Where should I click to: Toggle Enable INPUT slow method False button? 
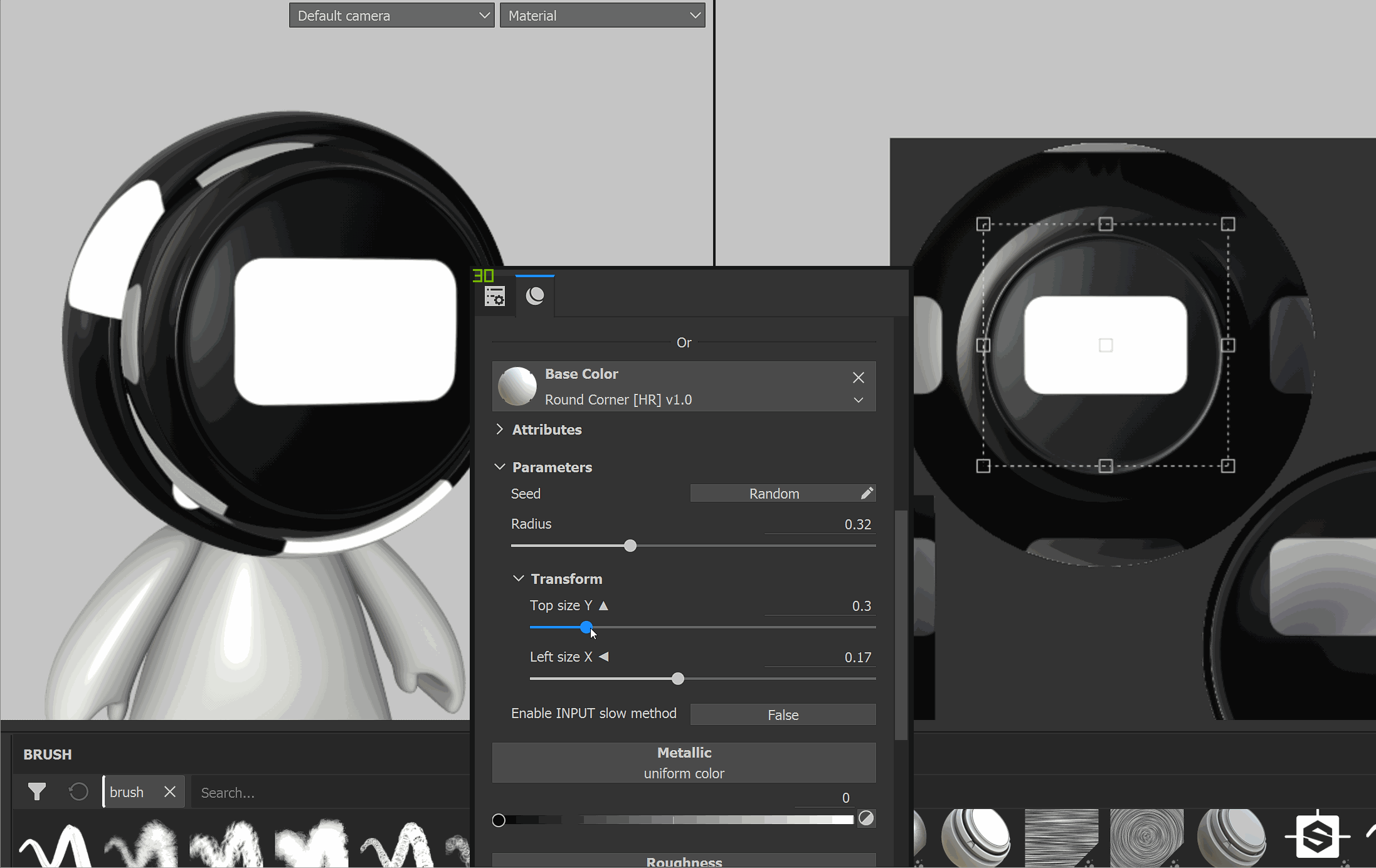(782, 714)
